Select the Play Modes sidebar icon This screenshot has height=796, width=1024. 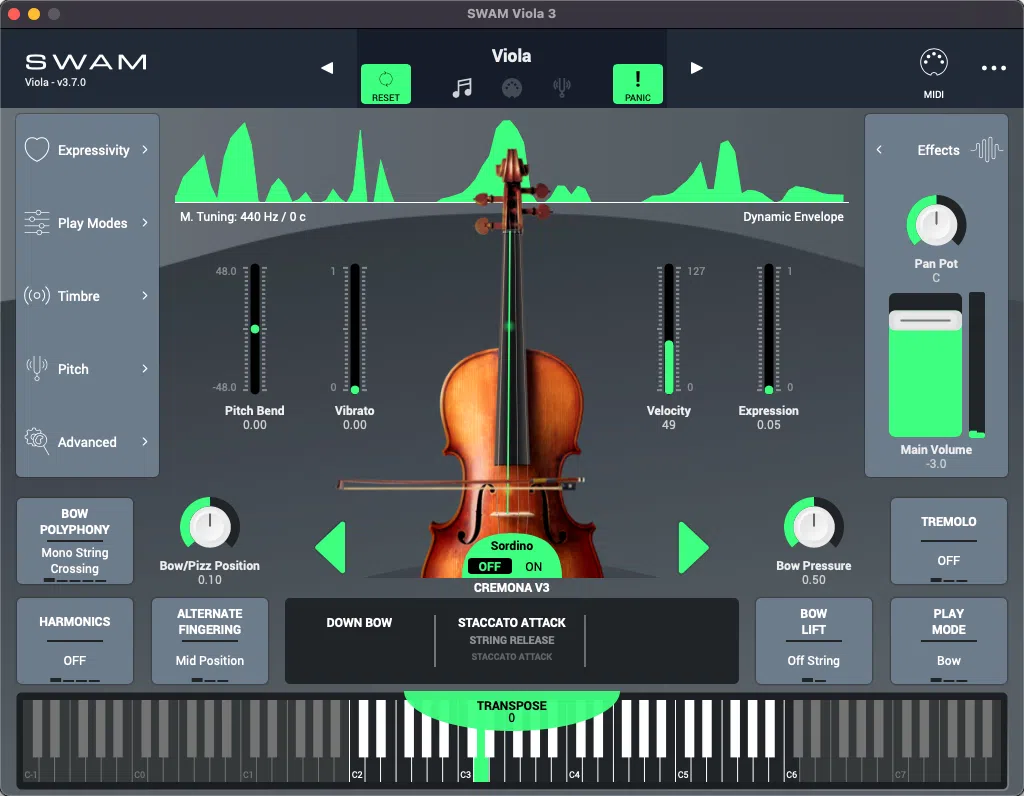pyautogui.click(x=85, y=223)
